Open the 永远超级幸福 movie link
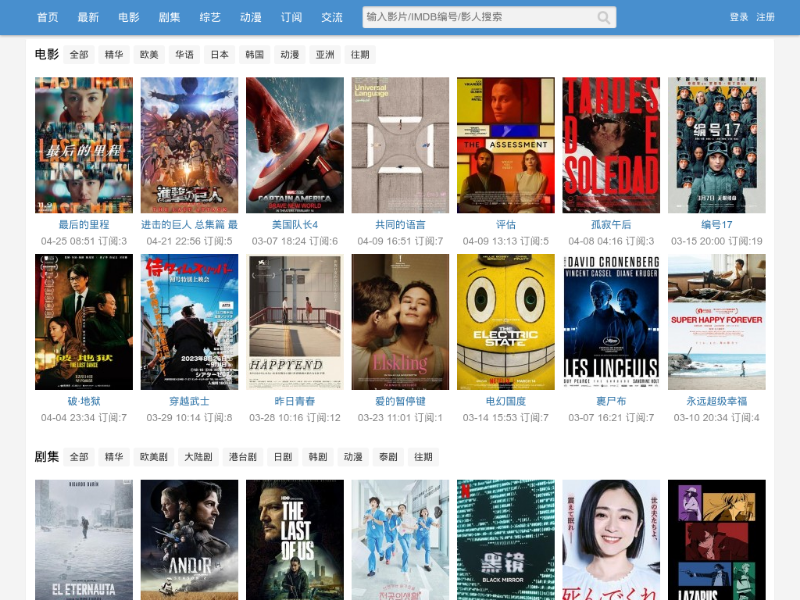 (x=716, y=401)
